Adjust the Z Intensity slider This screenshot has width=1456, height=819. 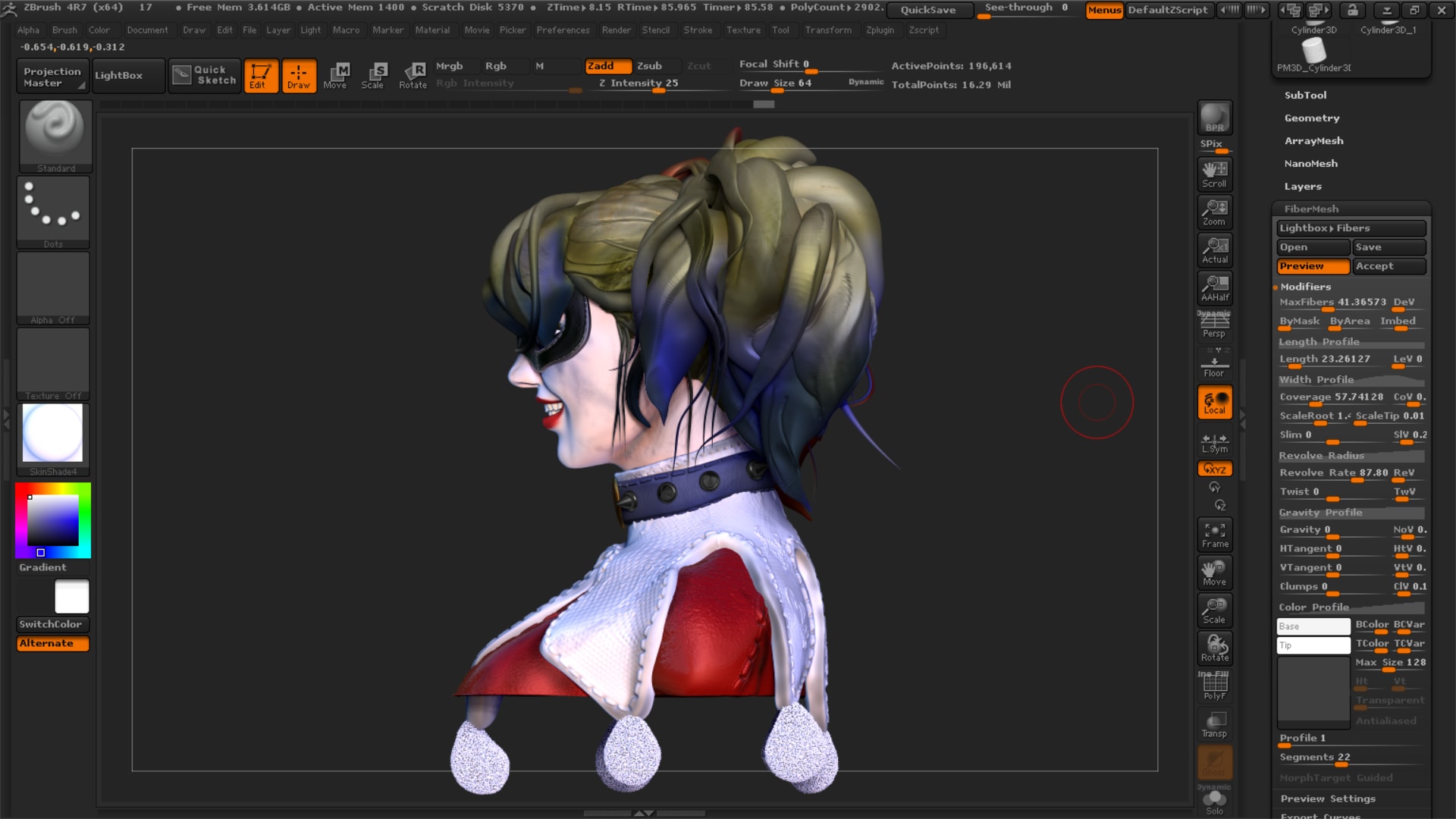(657, 83)
